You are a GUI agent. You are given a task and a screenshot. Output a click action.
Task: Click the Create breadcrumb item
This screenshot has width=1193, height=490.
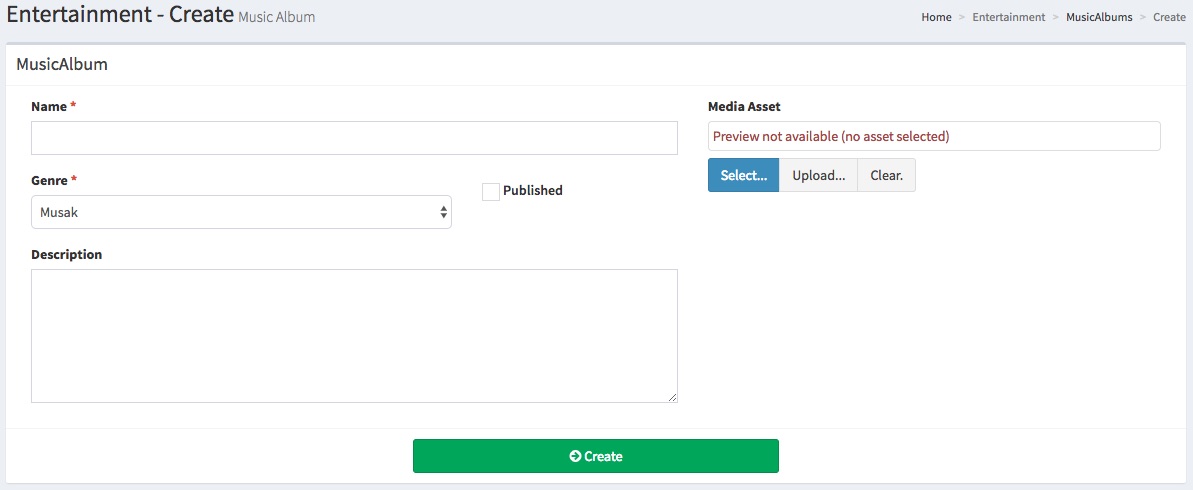tap(1169, 17)
